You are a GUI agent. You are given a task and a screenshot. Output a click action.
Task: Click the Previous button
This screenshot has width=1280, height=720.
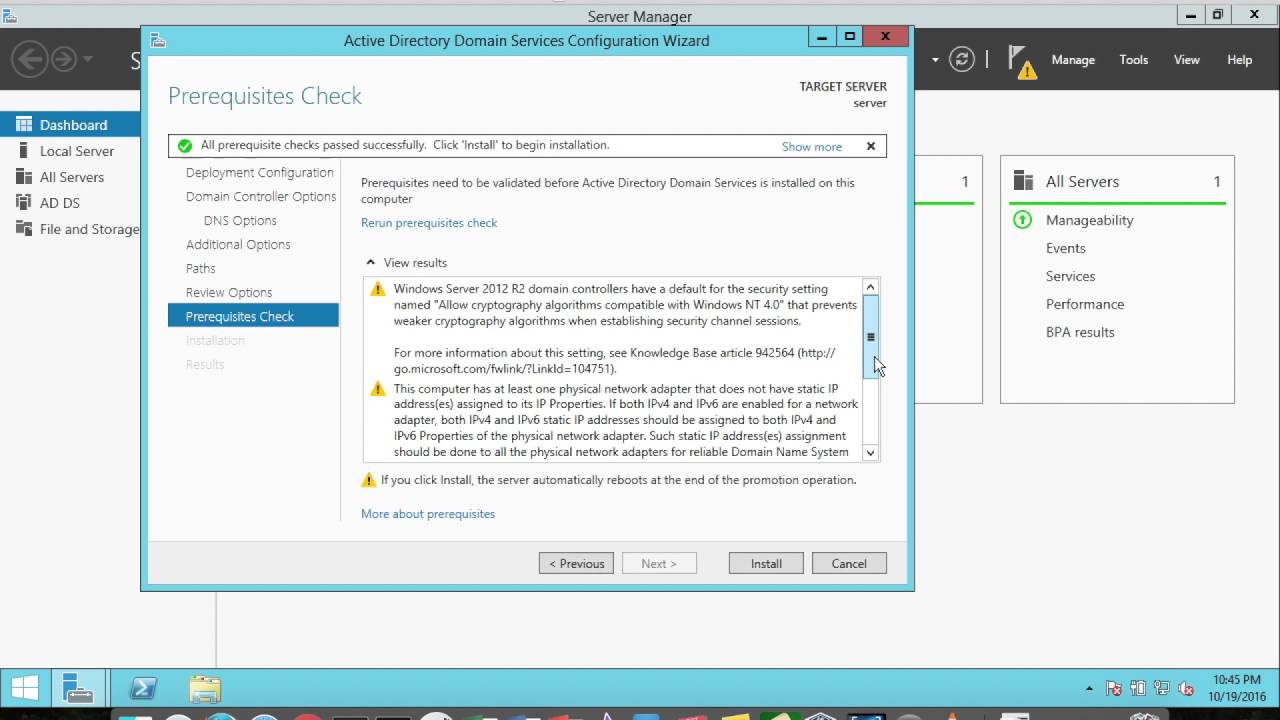point(576,563)
